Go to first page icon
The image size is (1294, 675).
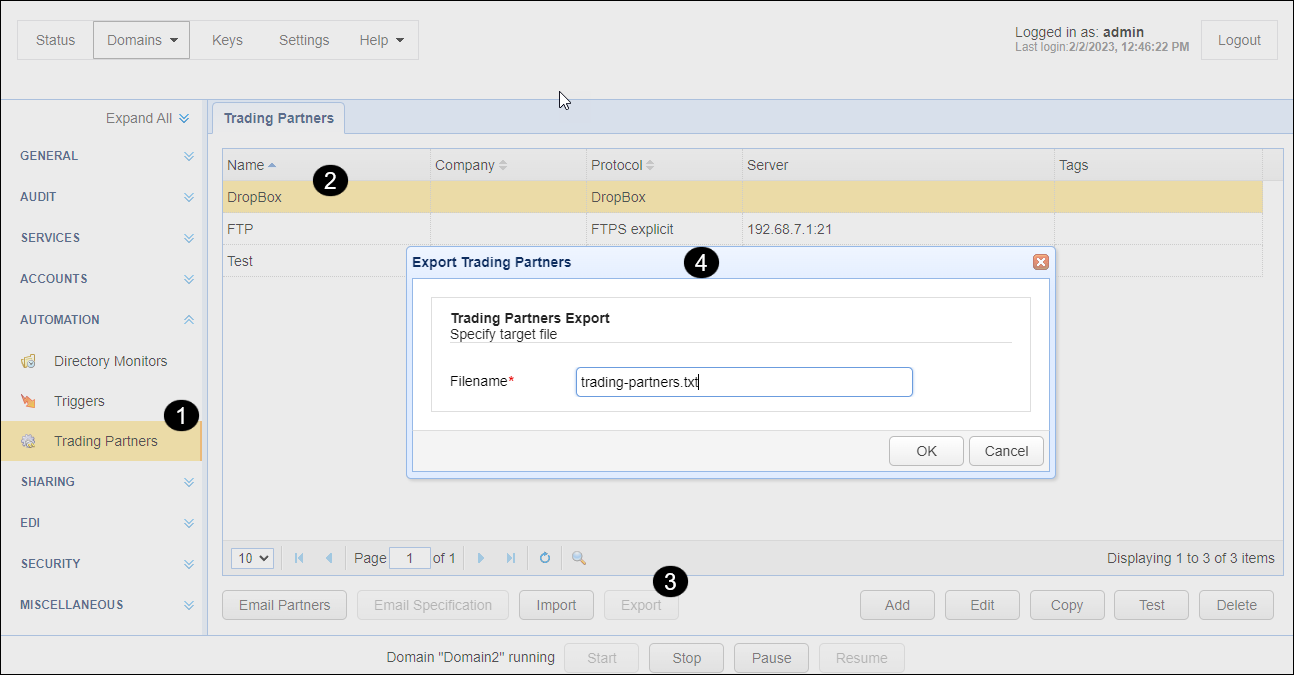coord(299,558)
